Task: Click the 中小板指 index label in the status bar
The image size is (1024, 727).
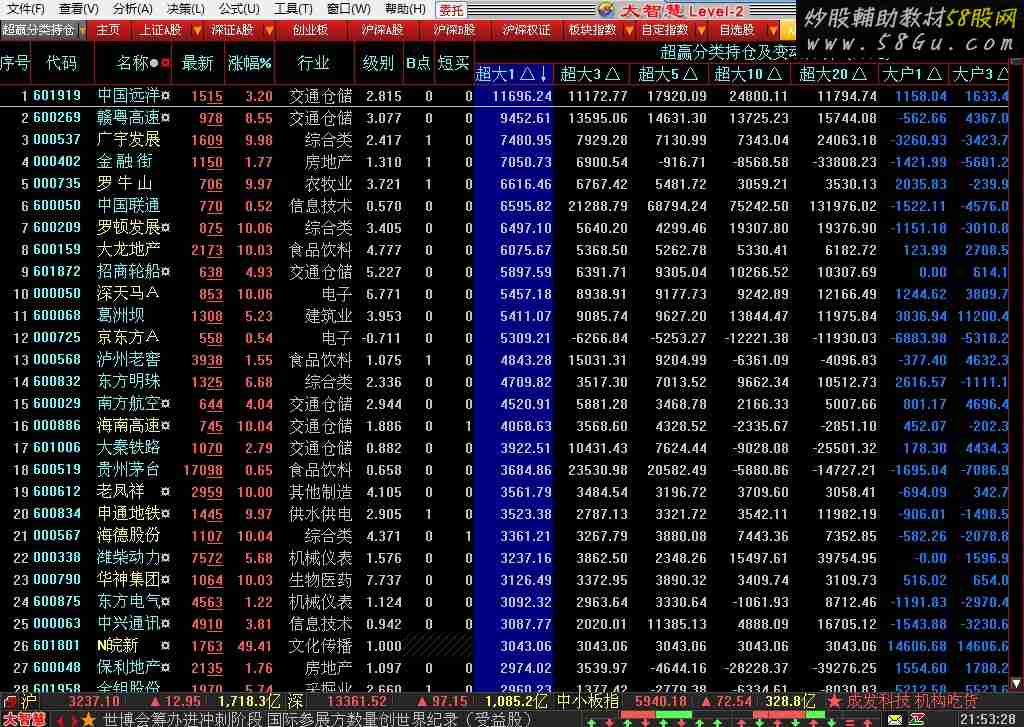Action: click(588, 702)
